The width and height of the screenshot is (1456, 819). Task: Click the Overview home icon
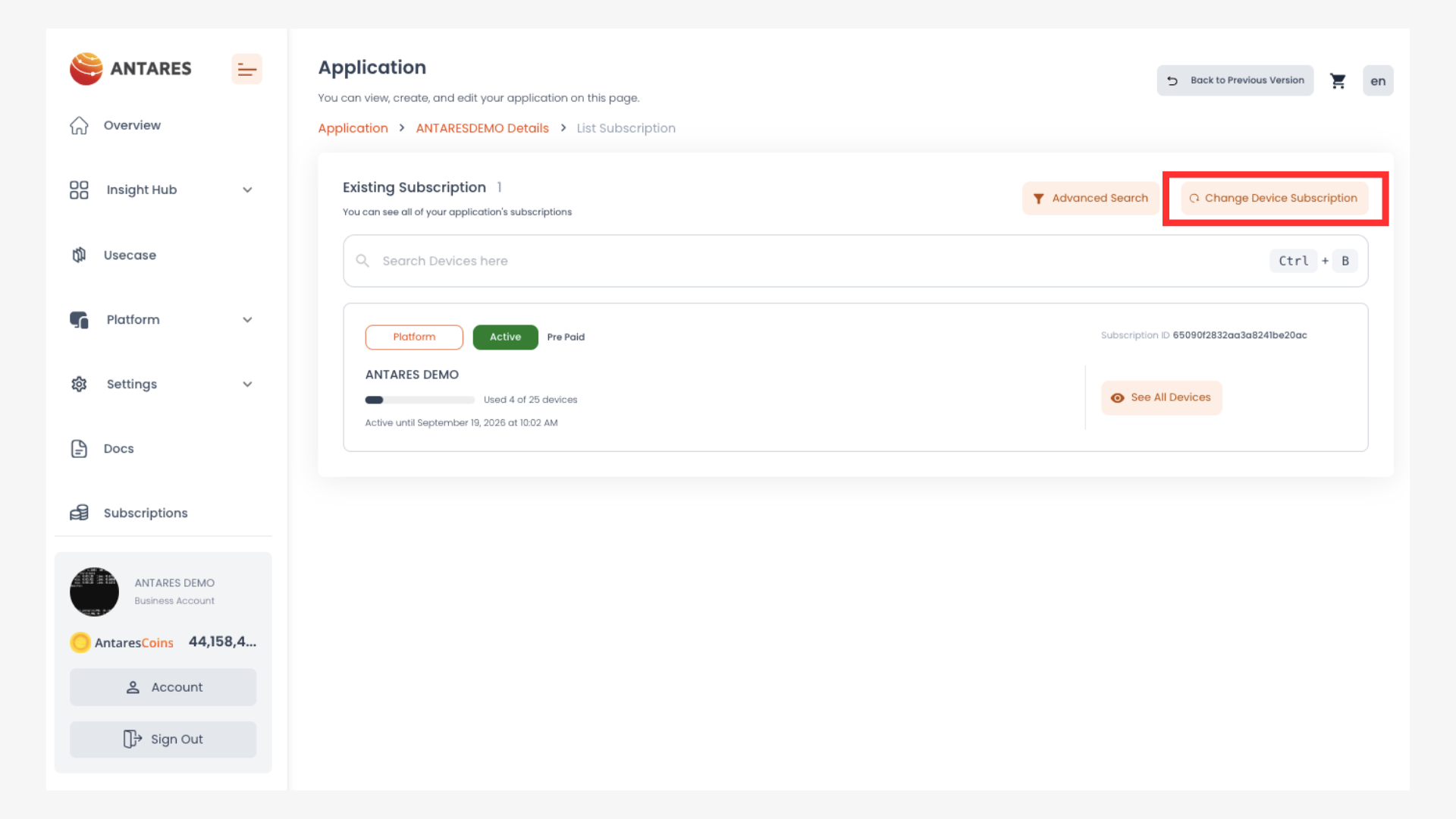tap(79, 125)
